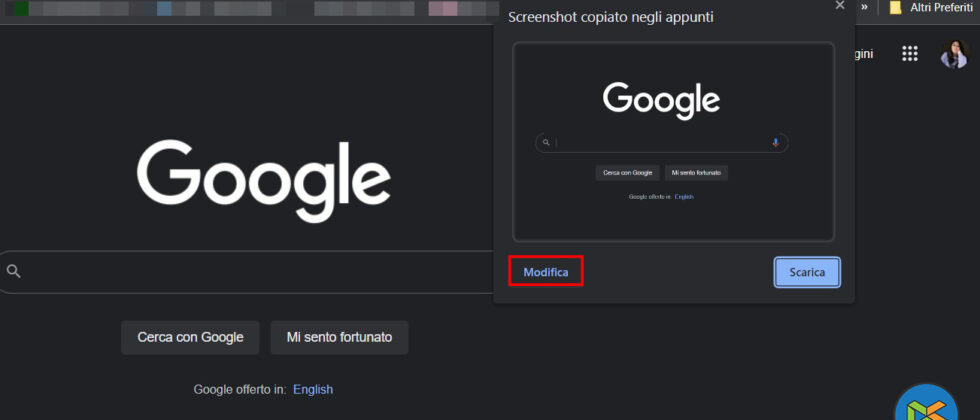Open the Altri Preferiti bookmarks folder
The image size is (980, 420).
pyautogui.click(x=931, y=8)
